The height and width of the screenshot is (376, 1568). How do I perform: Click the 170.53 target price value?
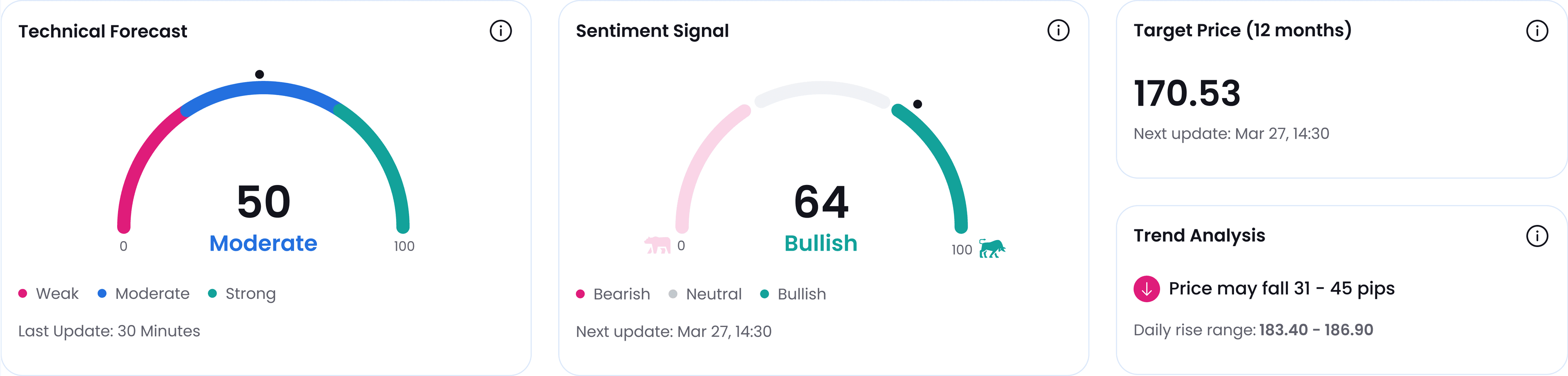1186,94
